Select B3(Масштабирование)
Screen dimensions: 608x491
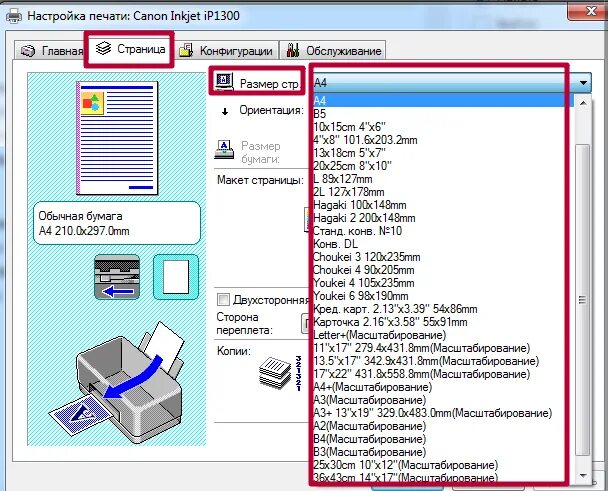click(x=443, y=452)
